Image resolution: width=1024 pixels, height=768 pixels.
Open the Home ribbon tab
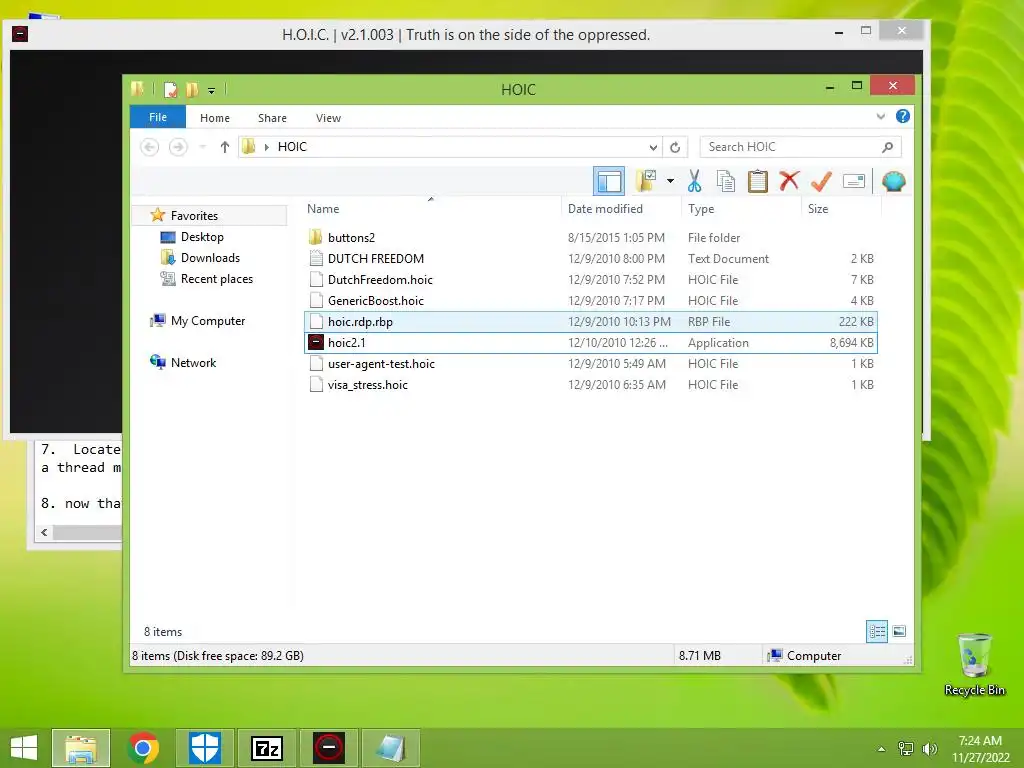[215, 118]
